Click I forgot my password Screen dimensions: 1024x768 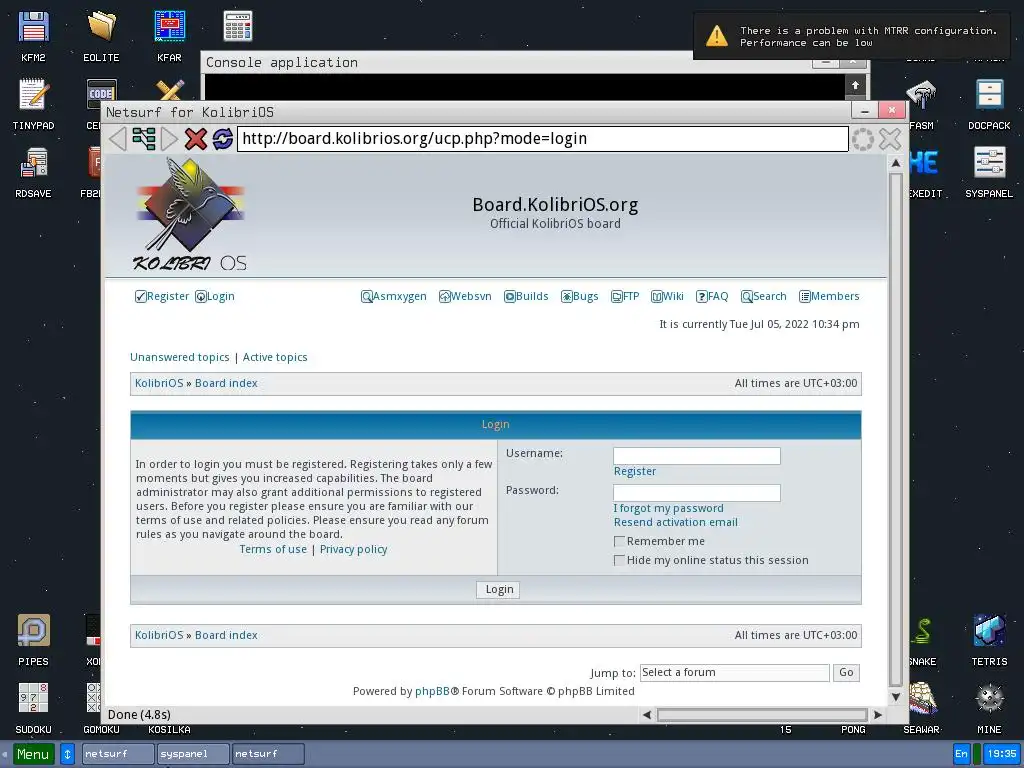(x=668, y=509)
